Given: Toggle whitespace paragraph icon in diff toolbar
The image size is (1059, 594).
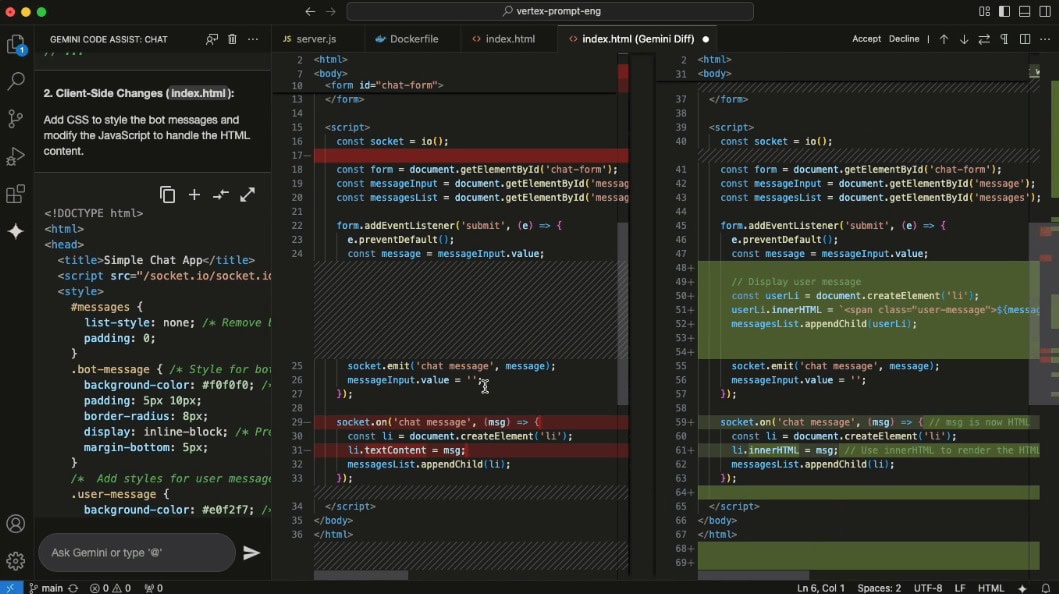Looking at the screenshot, I should click(x=1004, y=39).
